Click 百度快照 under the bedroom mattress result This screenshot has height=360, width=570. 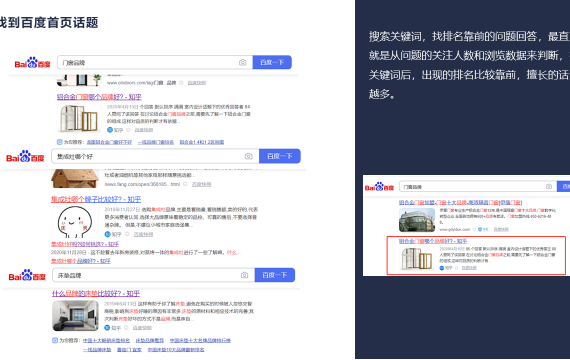[142, 328]
